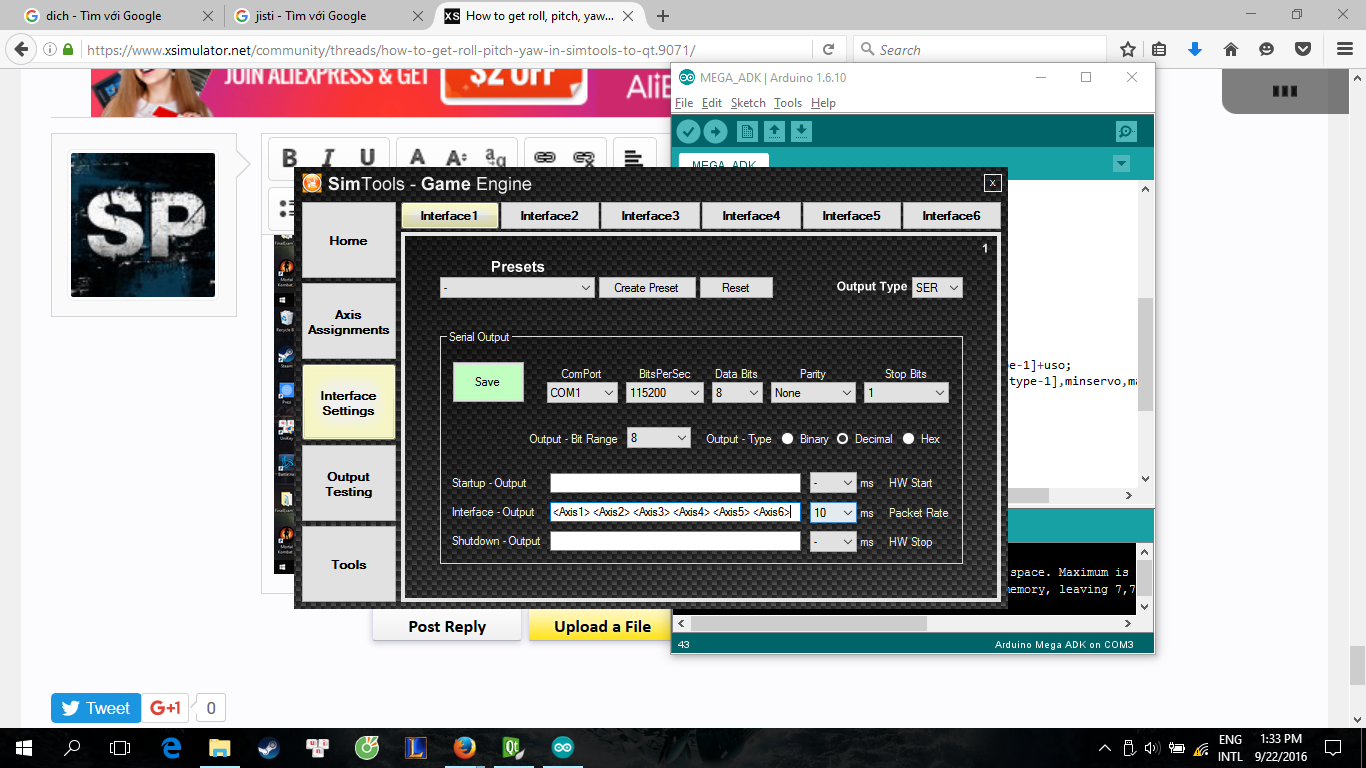
Task: Switch to the Interface4 tab
Action: [x=750, y=215]
